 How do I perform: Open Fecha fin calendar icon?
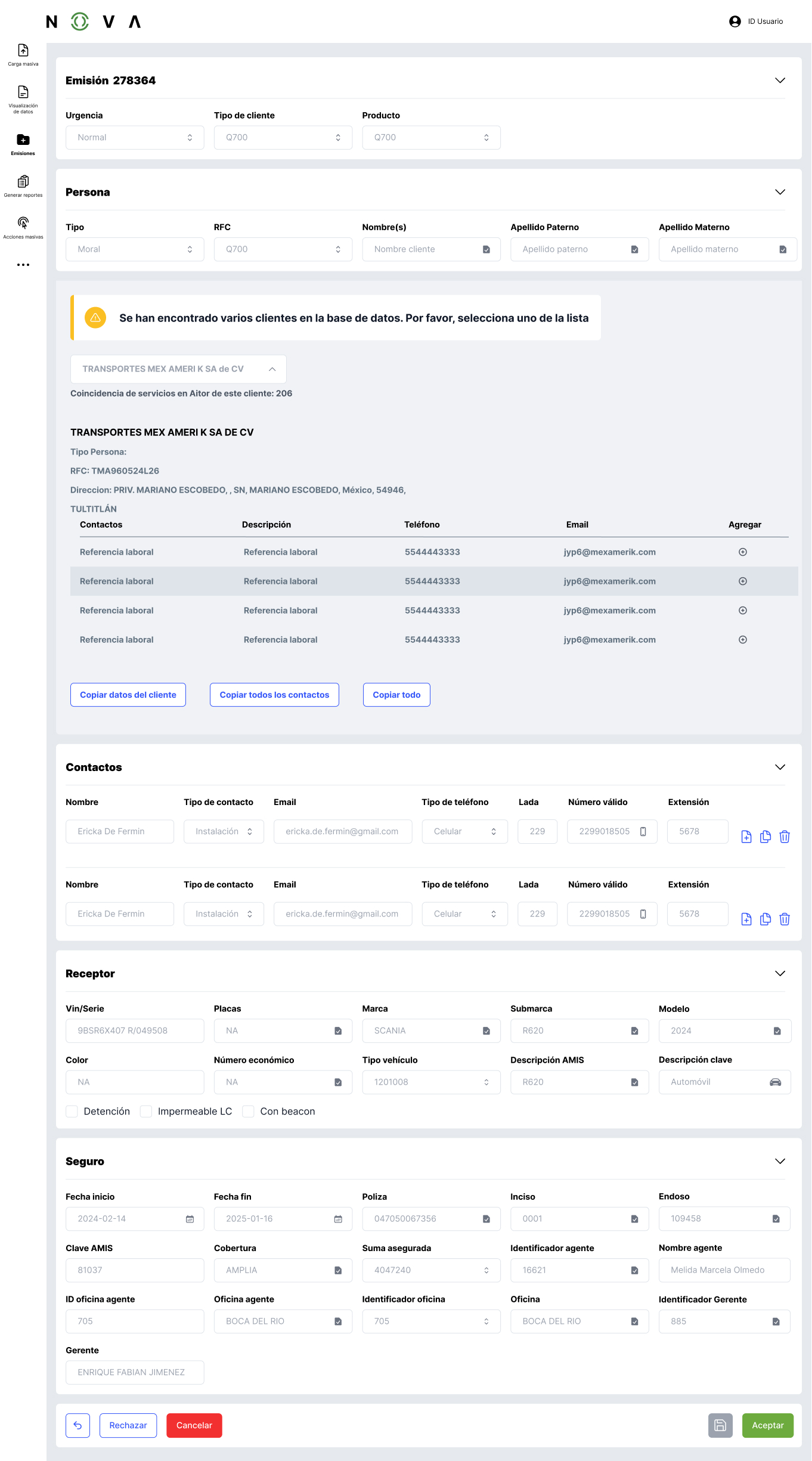[x=338, y=1219]
